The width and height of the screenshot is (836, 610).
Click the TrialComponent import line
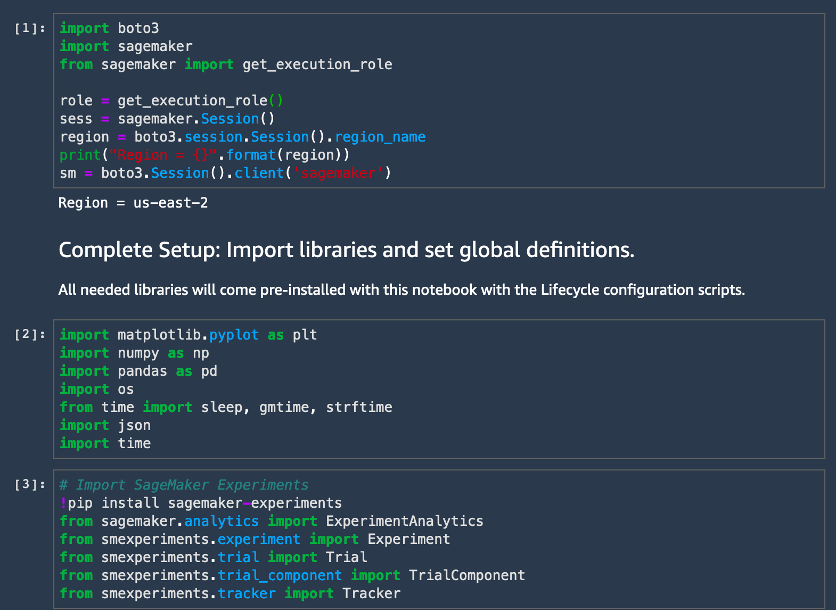tap(292, 575)
